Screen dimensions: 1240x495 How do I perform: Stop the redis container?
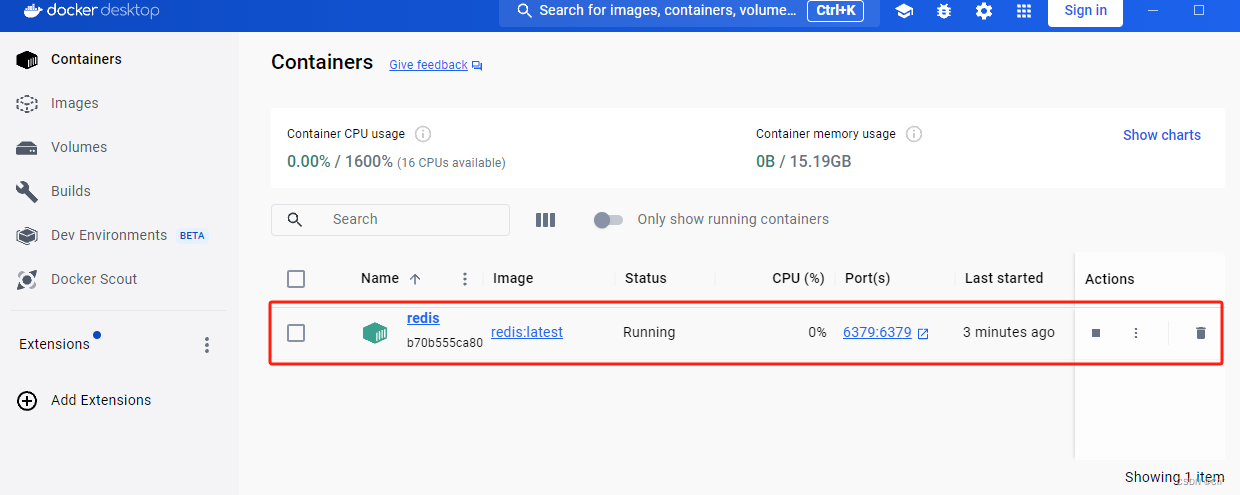click(1096, 333)
